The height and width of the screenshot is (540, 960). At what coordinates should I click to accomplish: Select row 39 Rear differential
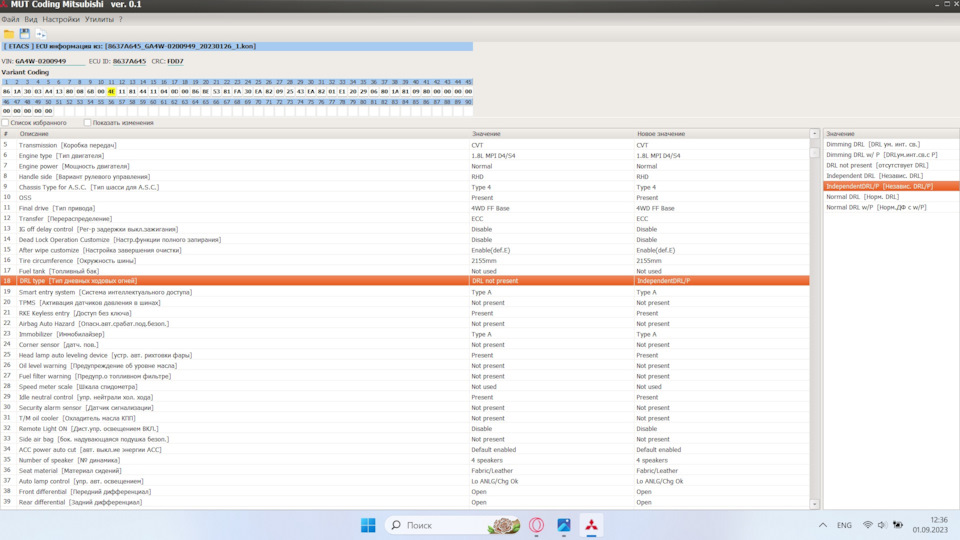tap(405, 502)
